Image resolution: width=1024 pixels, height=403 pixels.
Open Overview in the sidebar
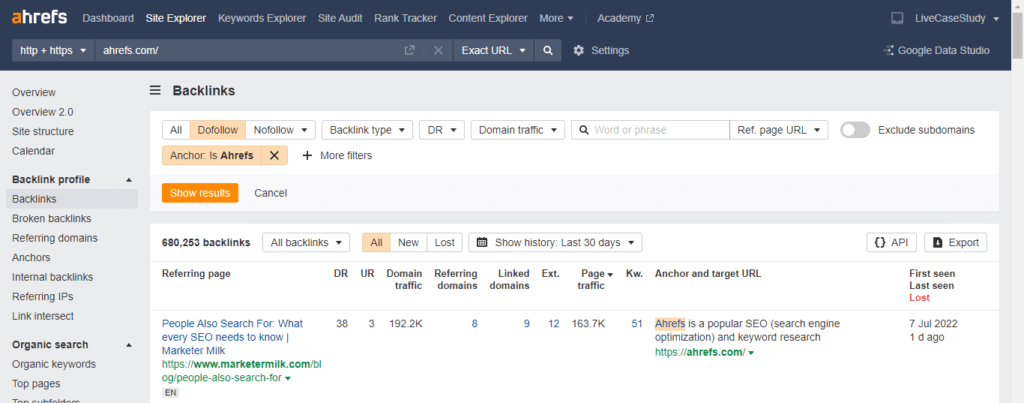click(34, 93)
